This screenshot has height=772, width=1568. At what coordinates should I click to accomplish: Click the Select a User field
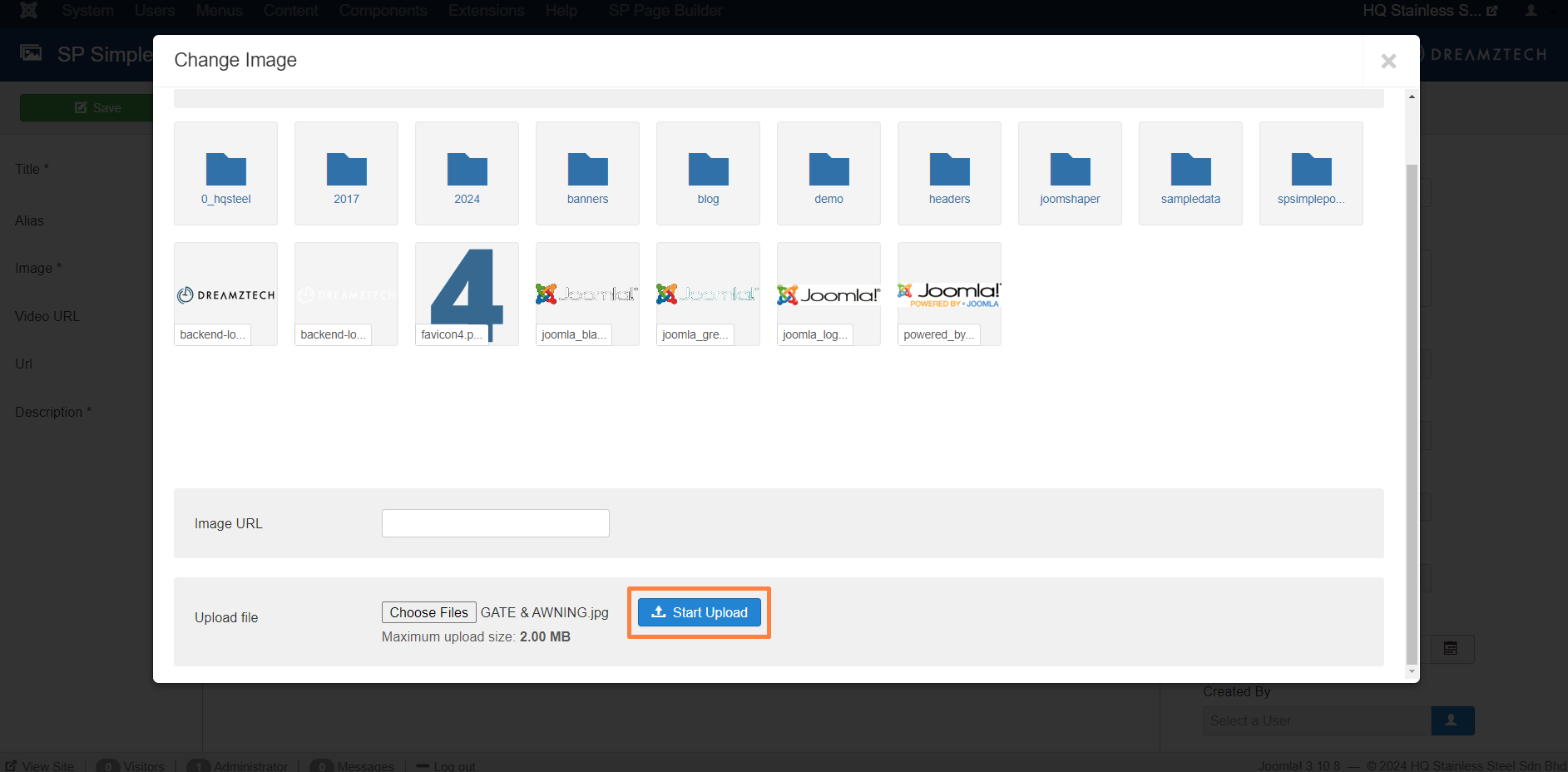(x=1317, y=720)
